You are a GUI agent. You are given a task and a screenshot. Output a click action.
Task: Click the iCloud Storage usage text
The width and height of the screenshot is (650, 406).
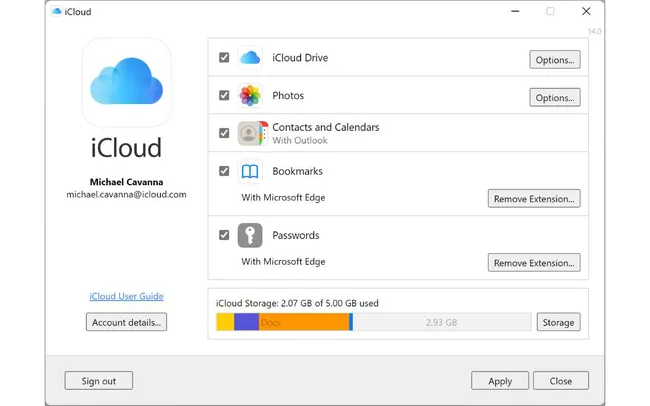pyautogui.click(x=297, y=303)
